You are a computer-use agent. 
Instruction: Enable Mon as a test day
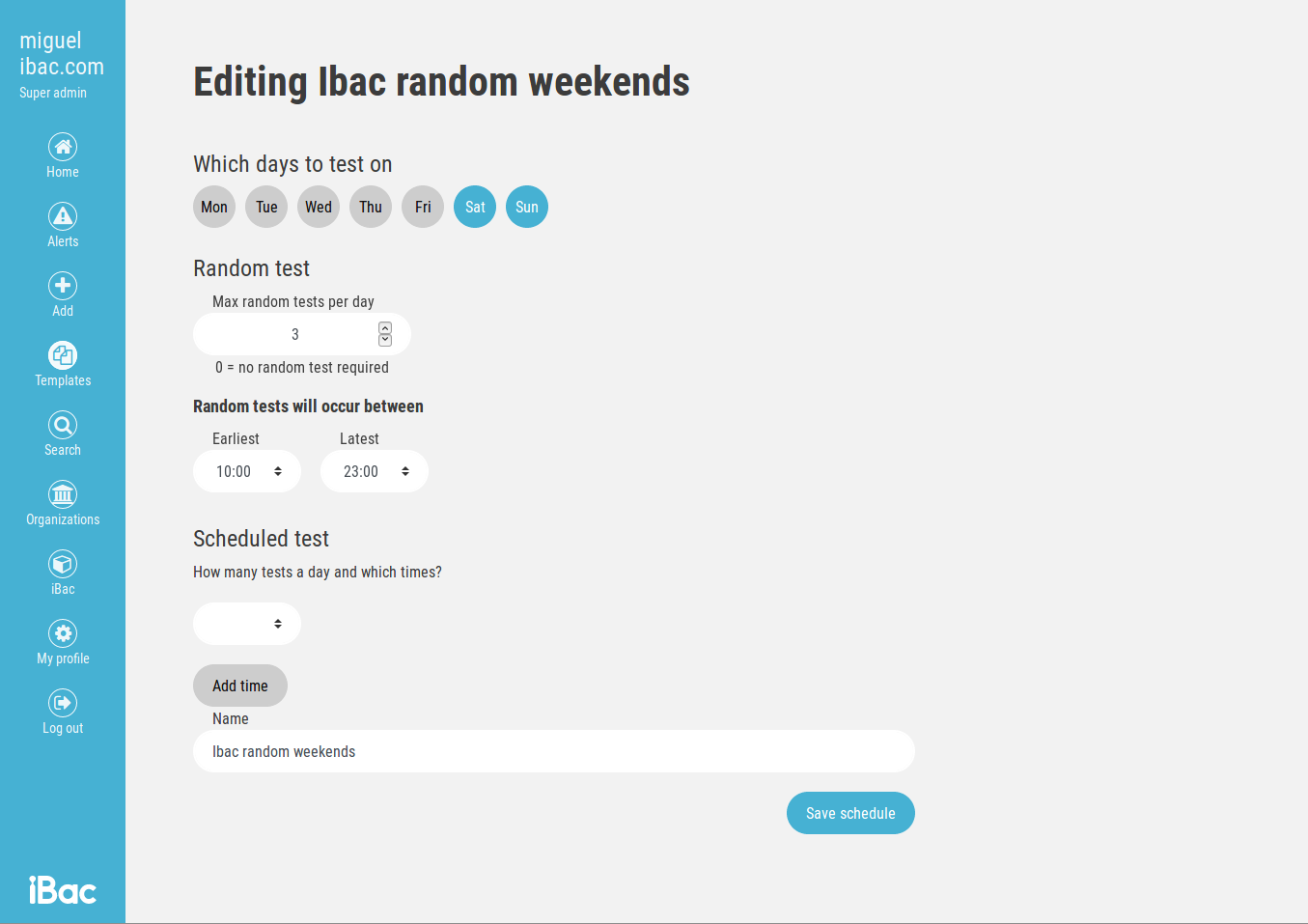pyautogui.click(x=214, y=207)
